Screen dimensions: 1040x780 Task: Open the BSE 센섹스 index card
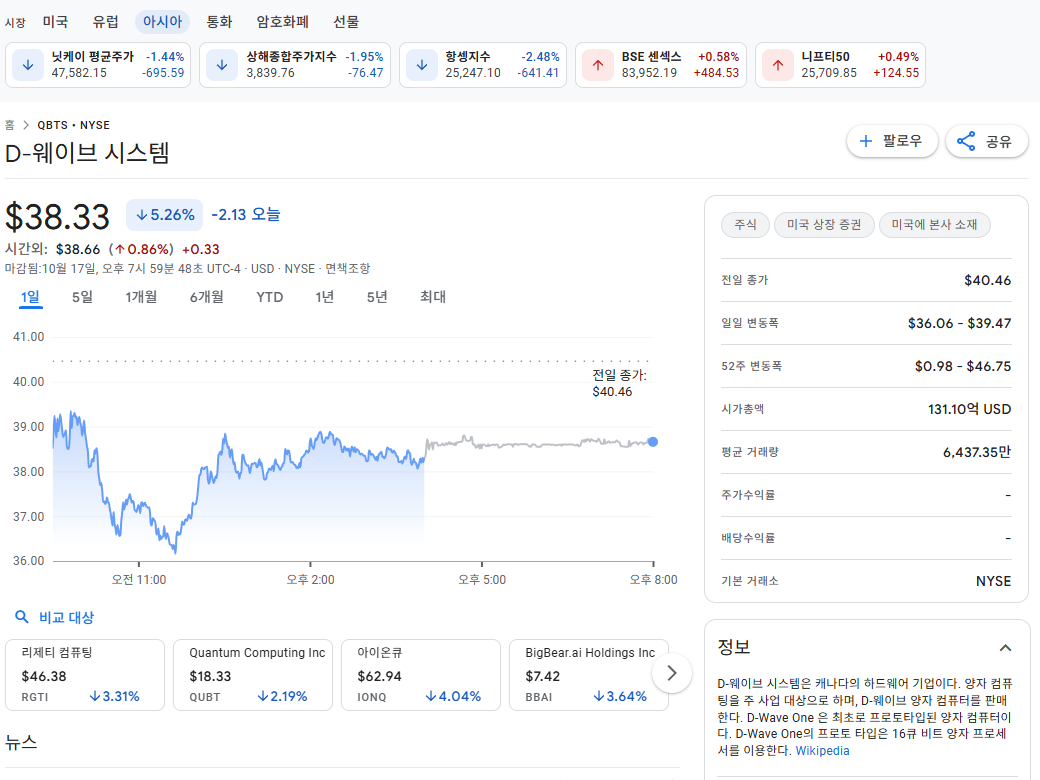click(661, 65)
